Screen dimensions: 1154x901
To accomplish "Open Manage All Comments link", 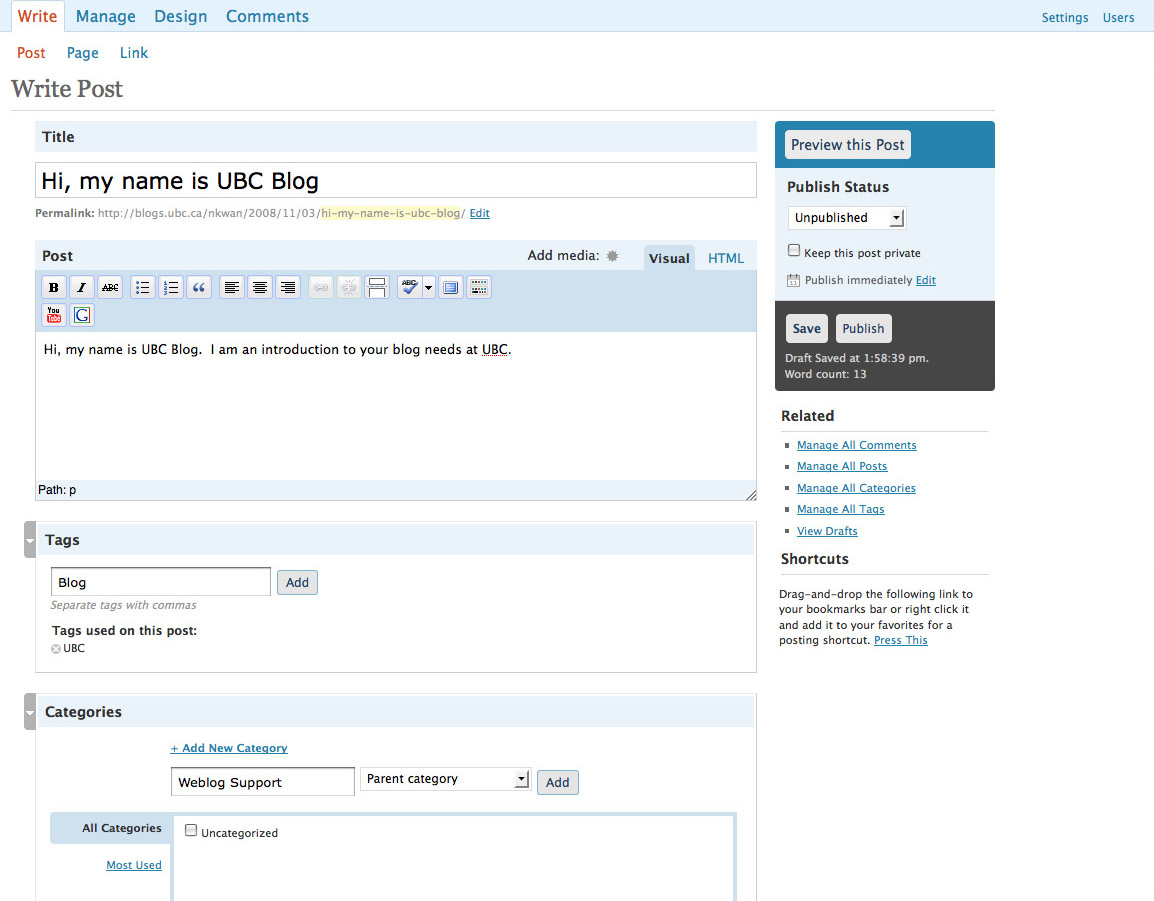I will (x=857, y=445).
